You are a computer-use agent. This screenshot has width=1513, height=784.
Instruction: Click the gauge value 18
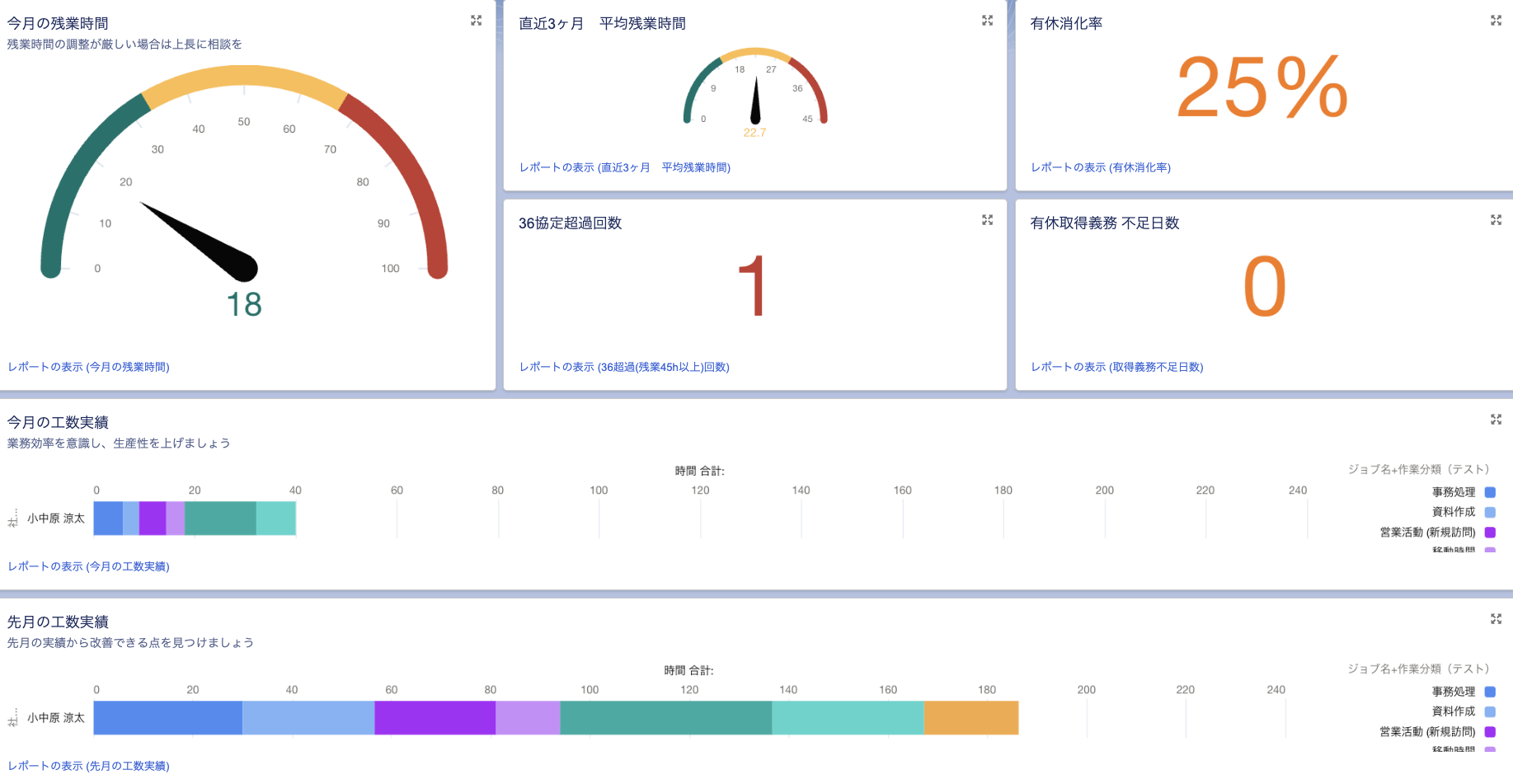(x=244, y=305)
